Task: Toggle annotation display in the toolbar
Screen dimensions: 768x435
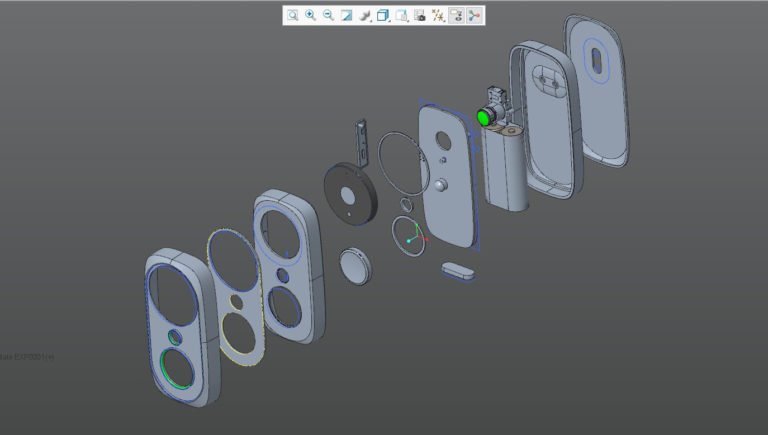Action: 456,15
